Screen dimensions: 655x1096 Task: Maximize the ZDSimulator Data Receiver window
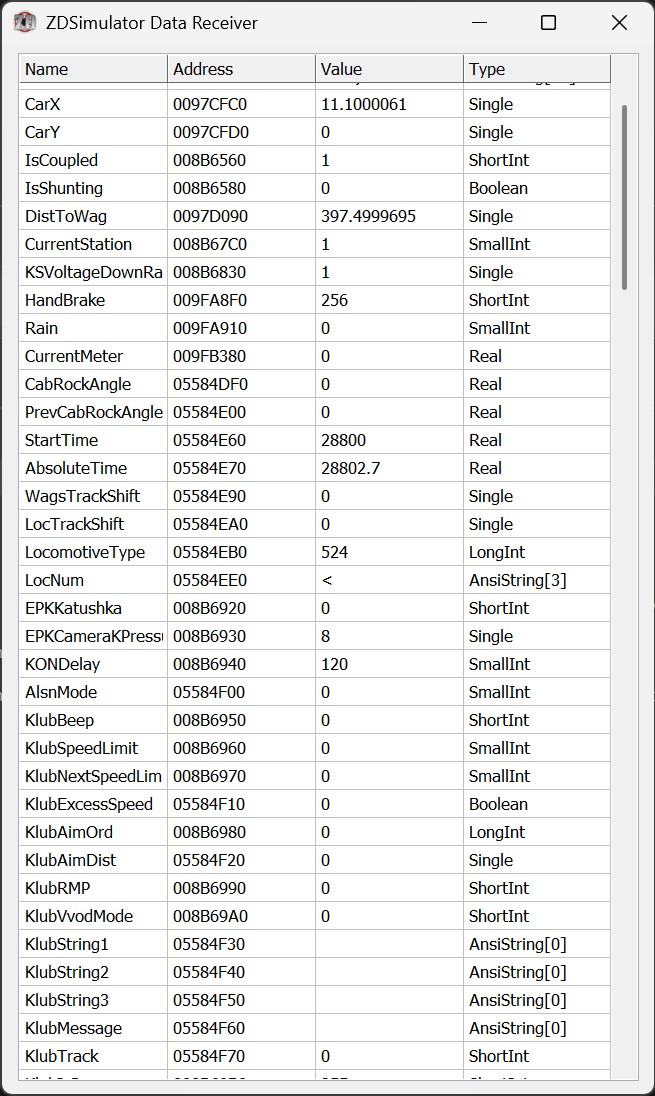[548, 23]
